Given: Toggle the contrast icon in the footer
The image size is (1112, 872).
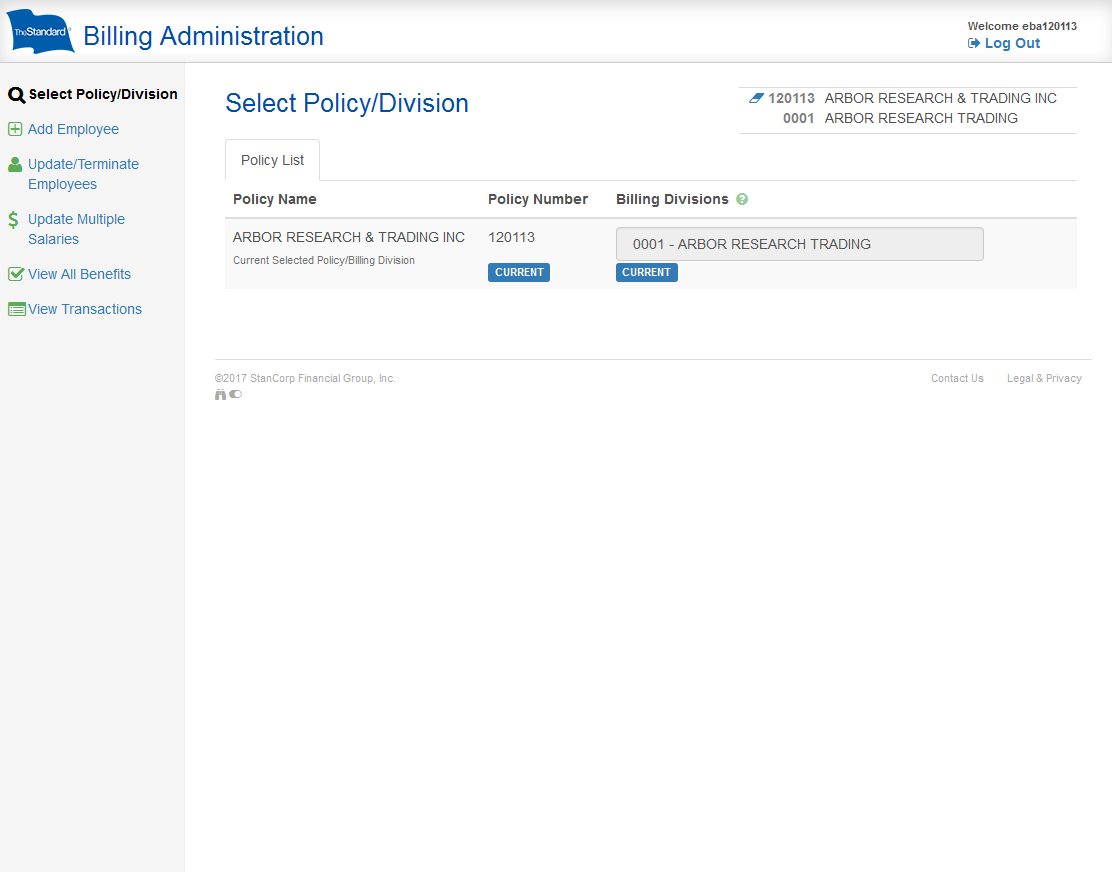Looking at the screenshot, I should pos(235,394).
